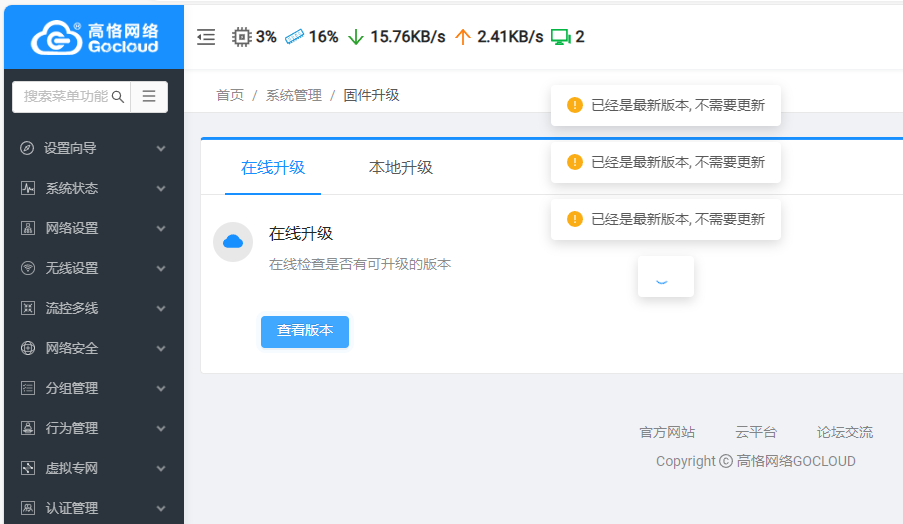Viewport: 903px width, 524px height.
Task: Click the green download speed arrow
Action: point(355,37)
